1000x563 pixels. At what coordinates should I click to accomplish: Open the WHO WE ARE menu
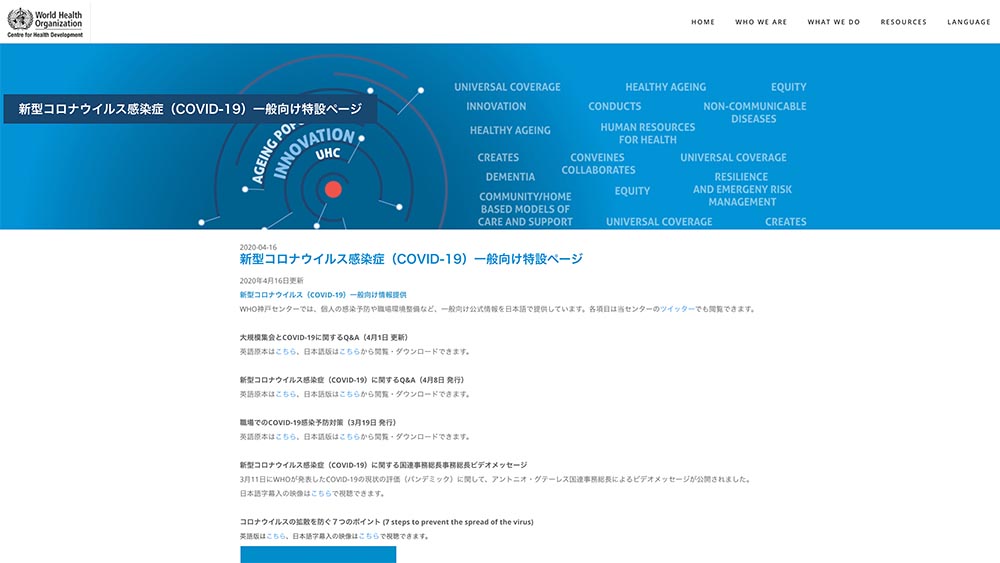761,22
